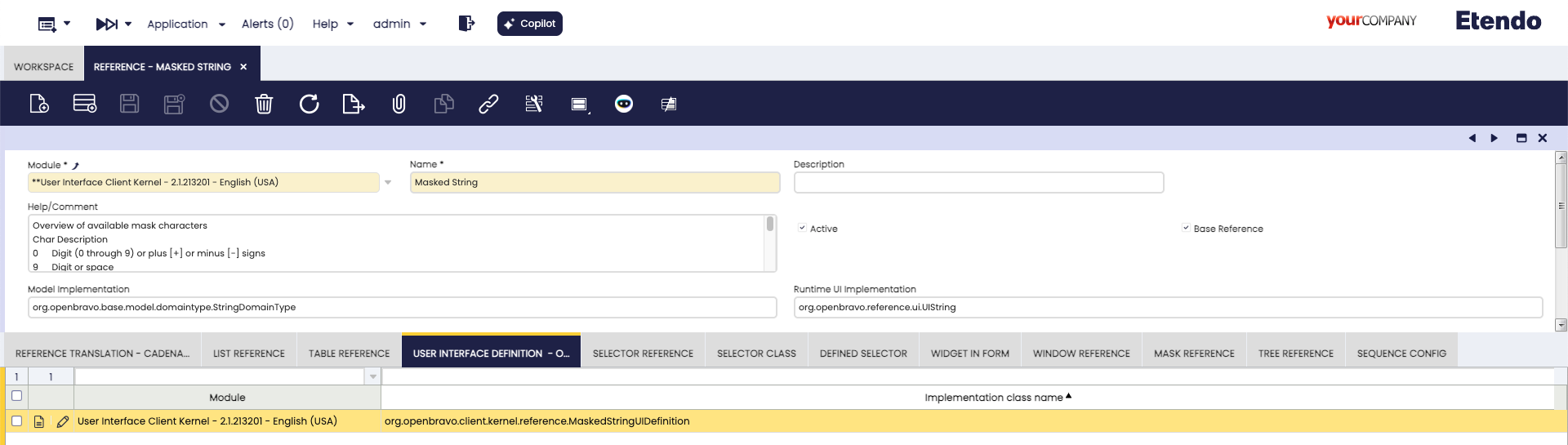Click the chain link toolbar icon

(488, 104)
